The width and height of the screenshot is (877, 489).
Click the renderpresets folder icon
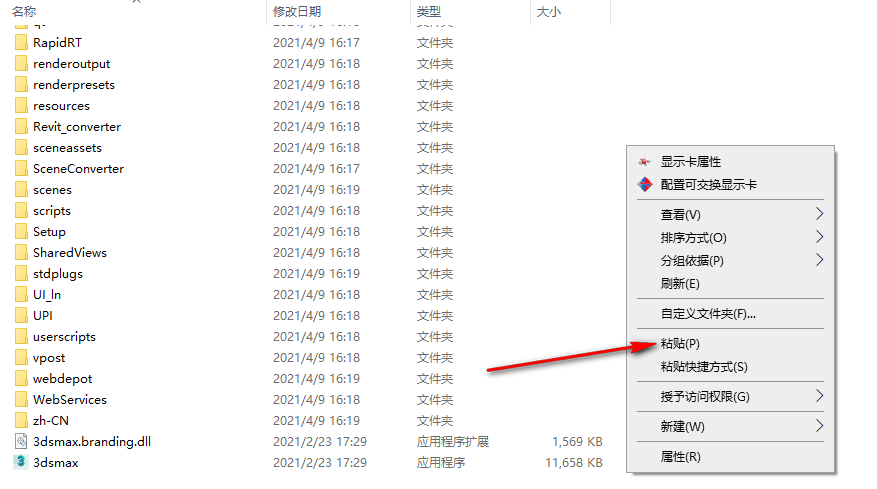[x=21, y=84]
